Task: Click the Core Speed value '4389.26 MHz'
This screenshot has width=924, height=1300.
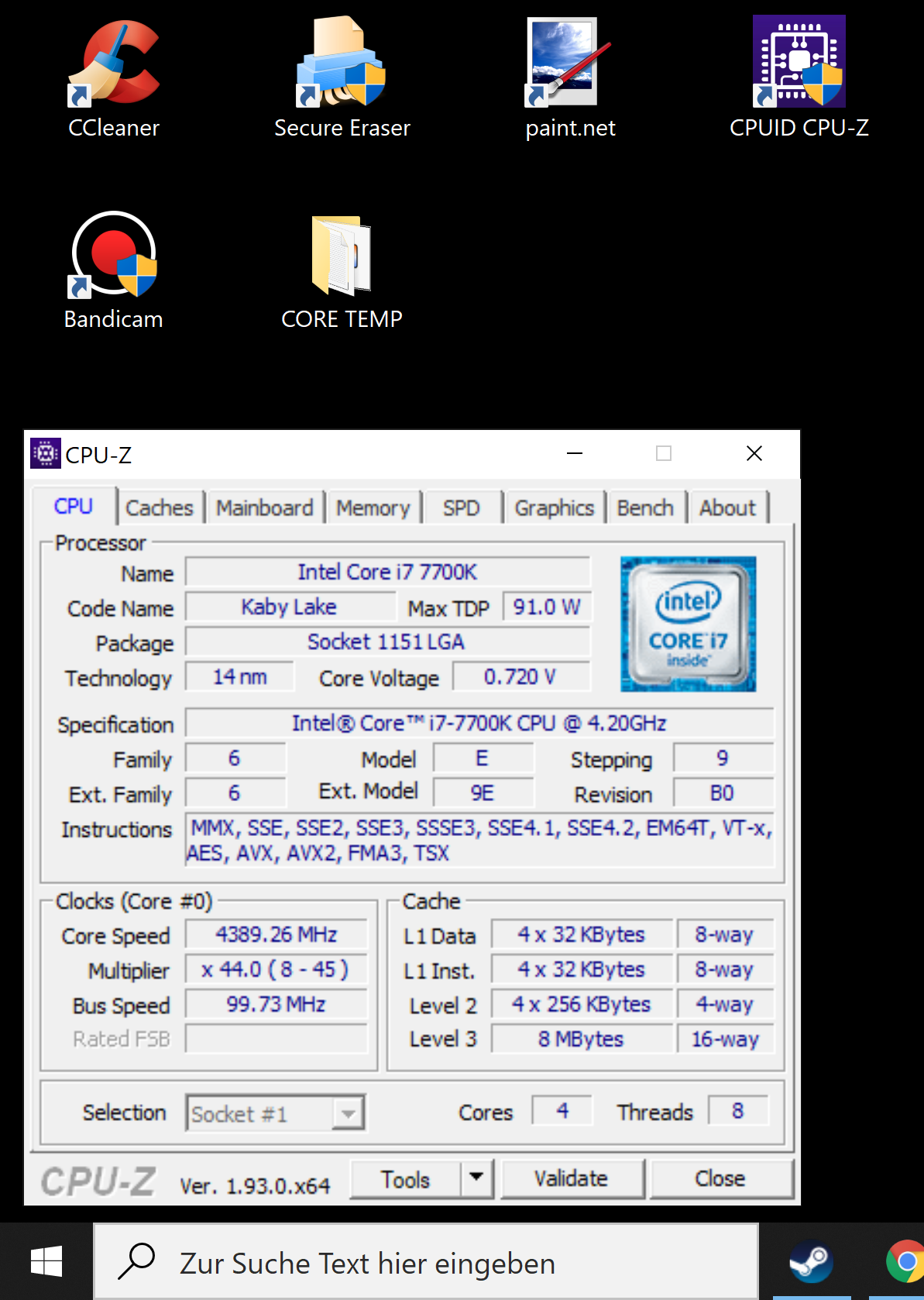Action: (277, 934)
